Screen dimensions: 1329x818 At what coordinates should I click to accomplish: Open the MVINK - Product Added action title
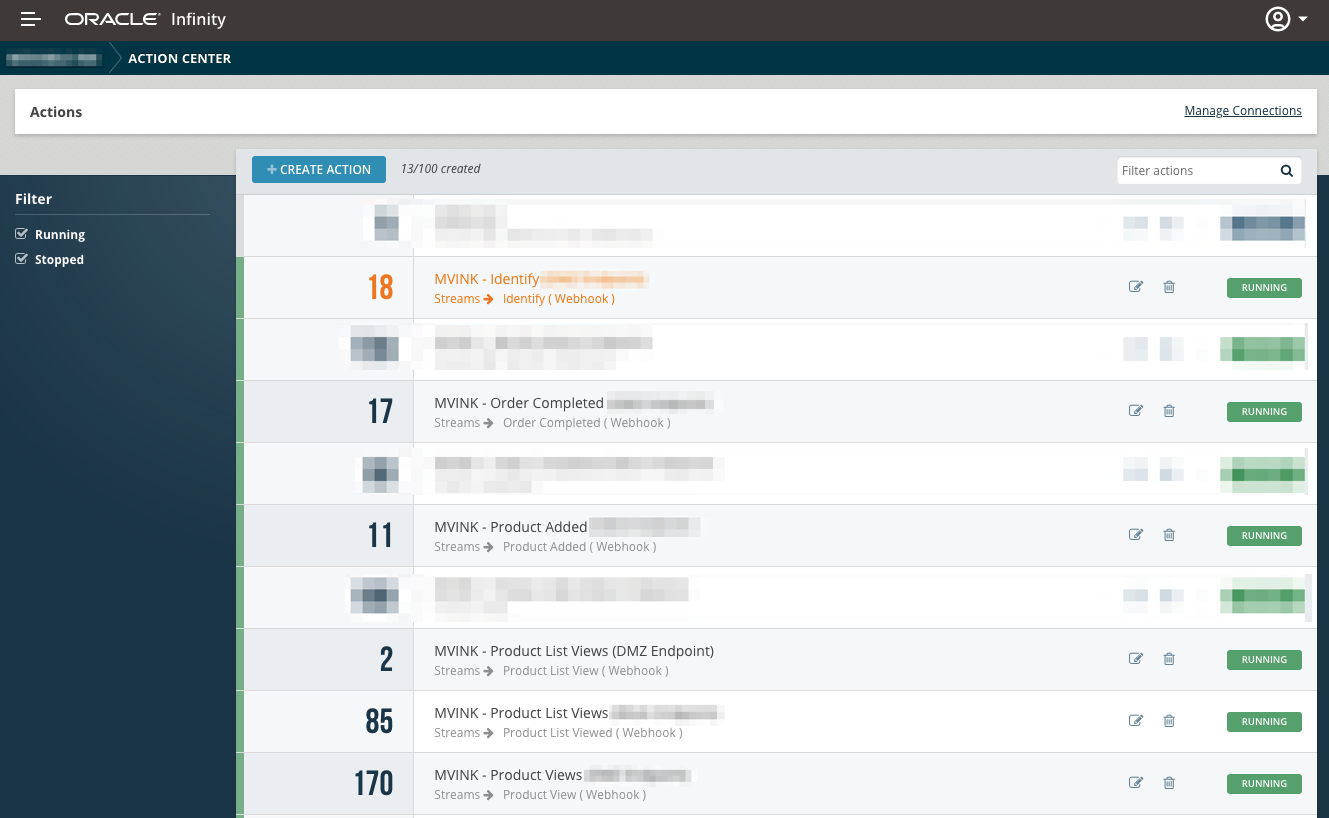coord(510,527)
